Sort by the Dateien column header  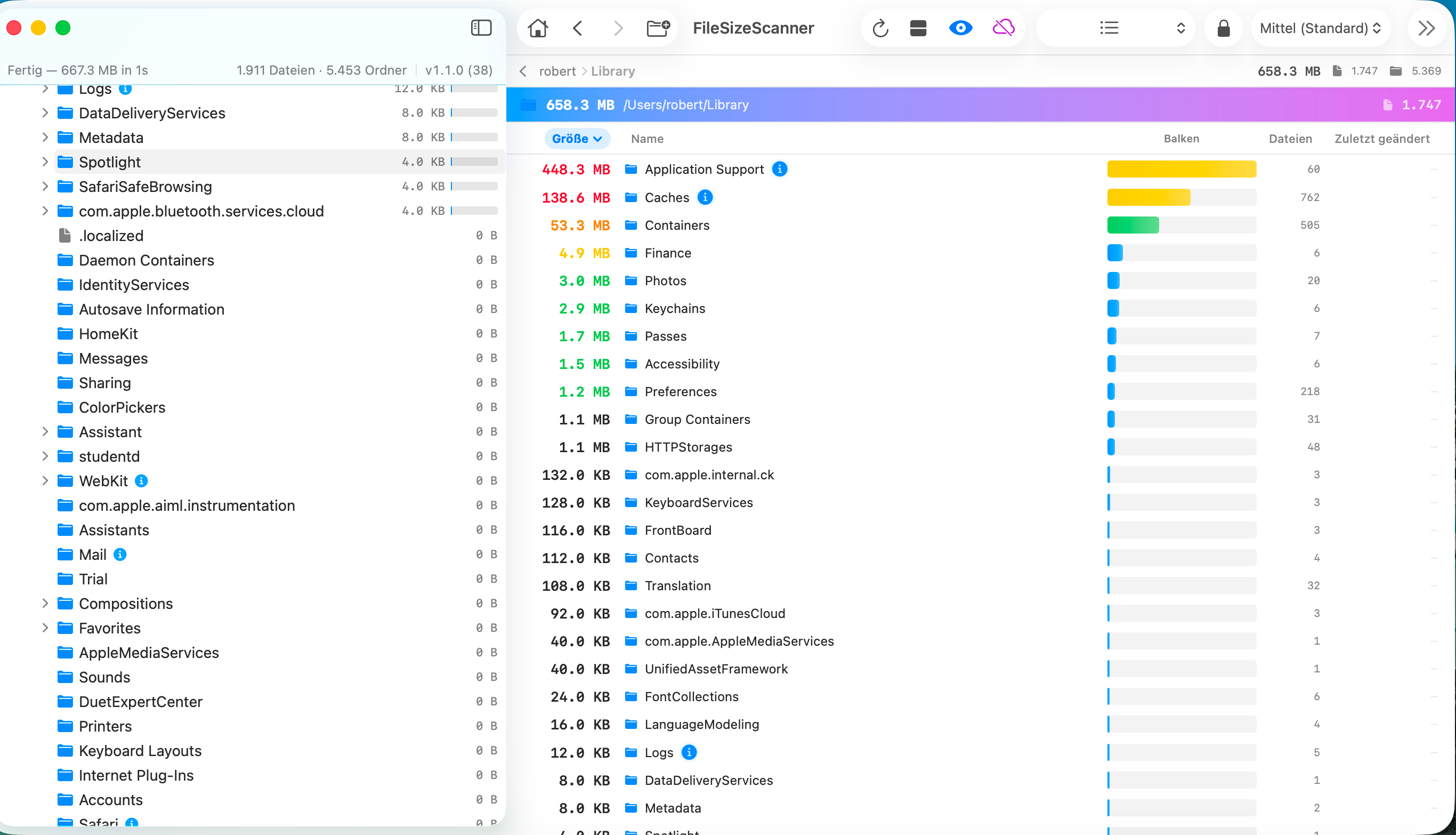pos(1290,139)
